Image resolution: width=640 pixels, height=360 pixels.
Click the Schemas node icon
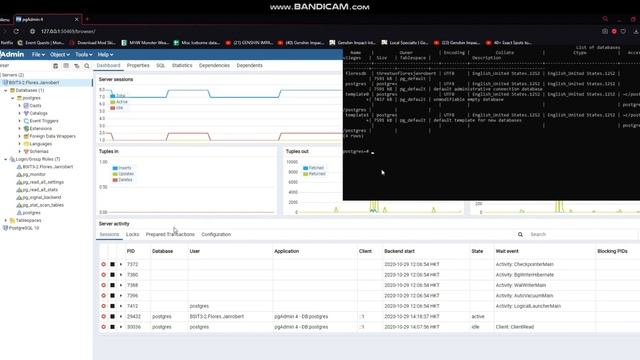click(x=26, y=151)
